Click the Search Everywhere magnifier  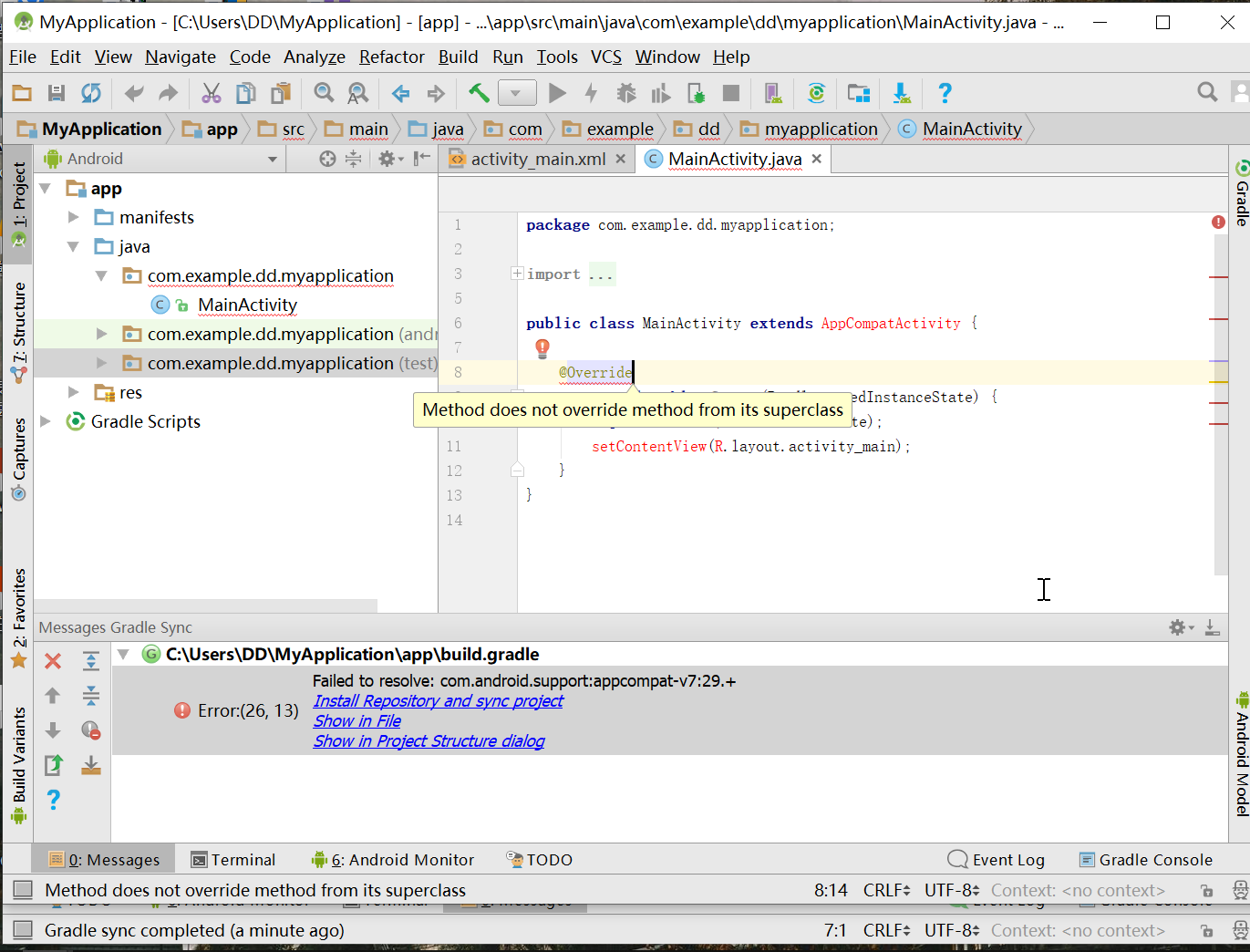click(x=1207, y=91)
